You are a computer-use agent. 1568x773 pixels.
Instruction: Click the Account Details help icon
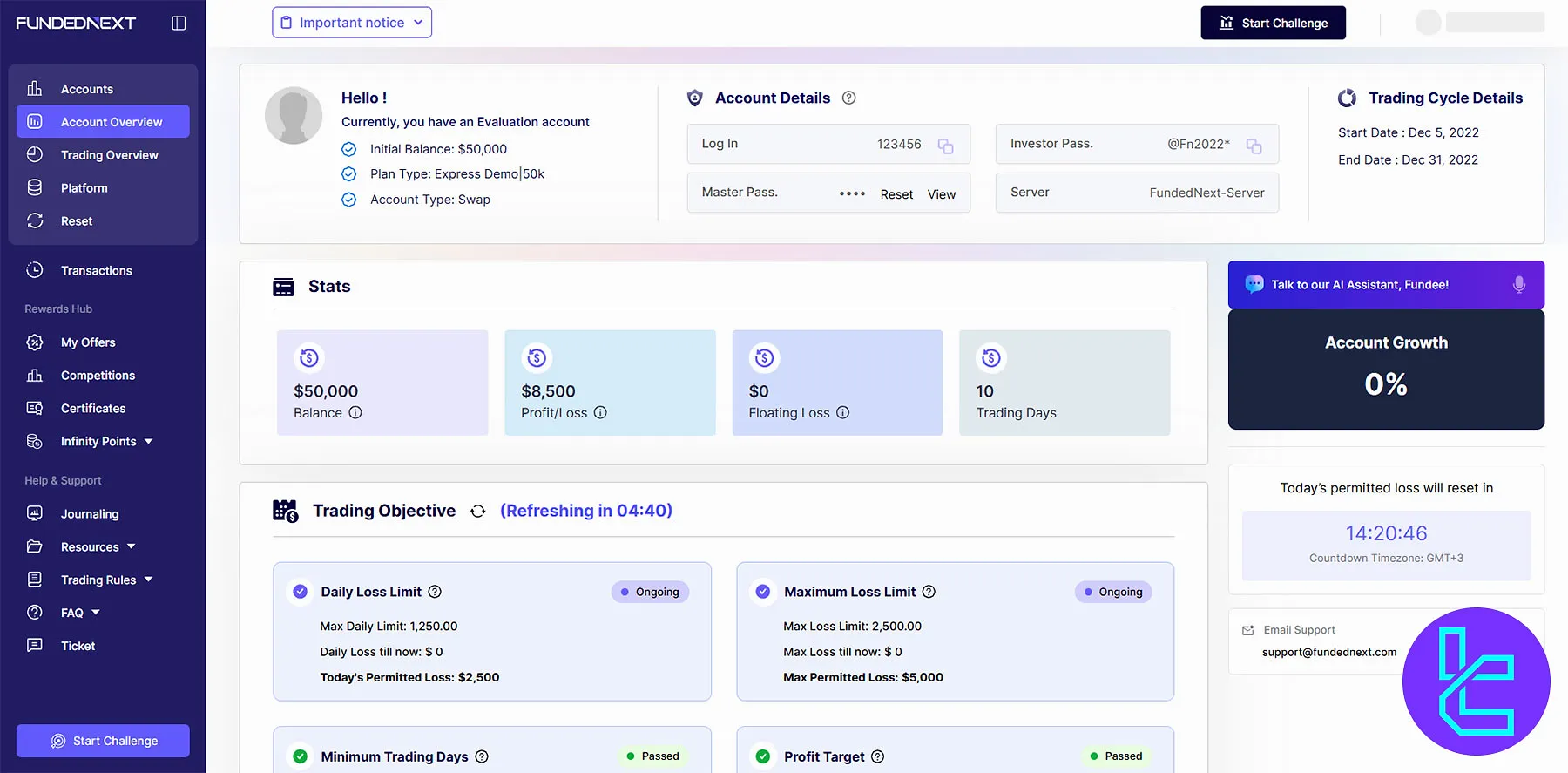pyautogui.click(x=848, y=98)
